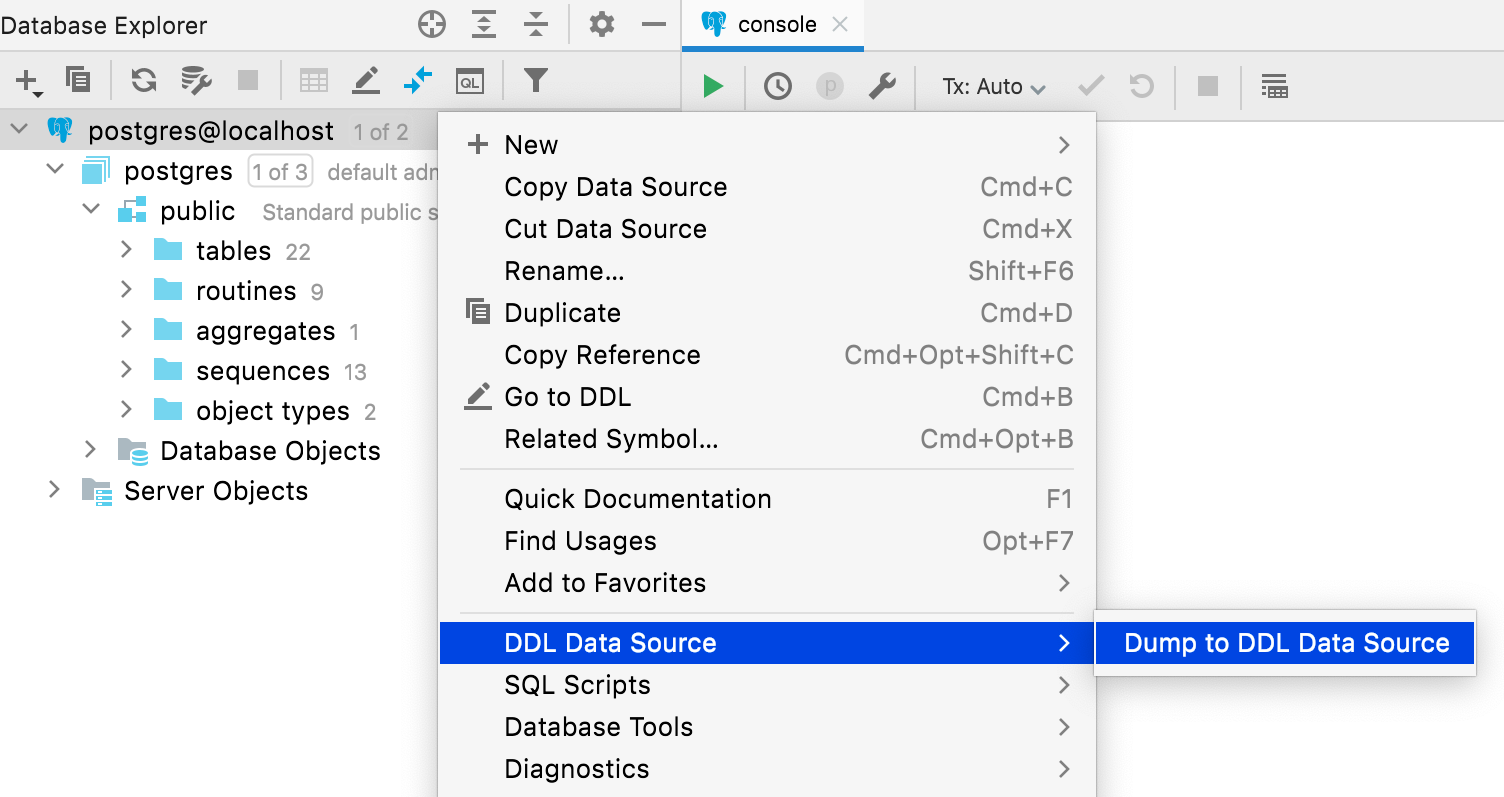Expand the Server Objects node
Screen dimensions: 1504x797
[54, 490]
